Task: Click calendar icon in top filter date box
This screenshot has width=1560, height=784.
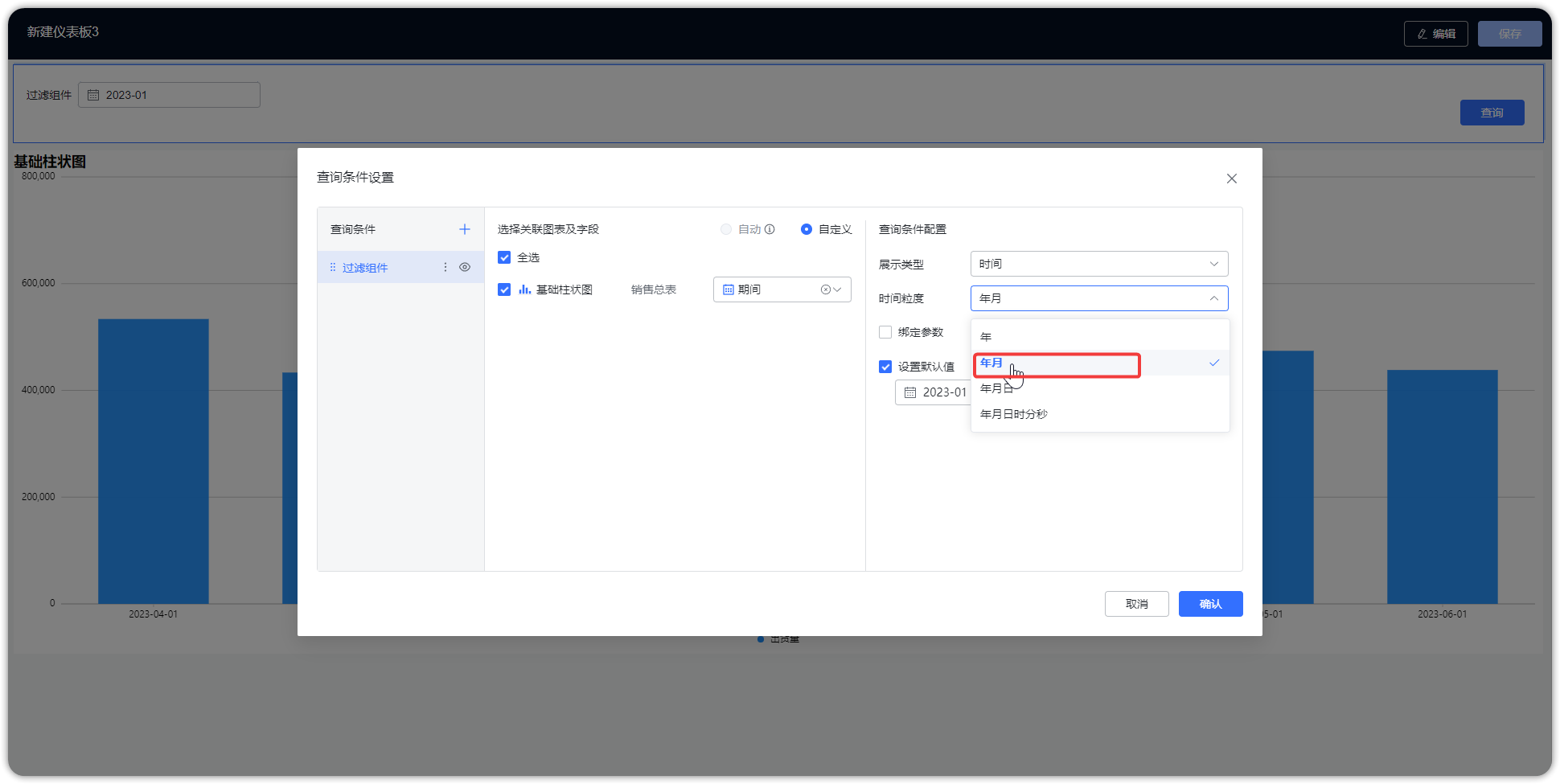Action: tap(93, 95)
